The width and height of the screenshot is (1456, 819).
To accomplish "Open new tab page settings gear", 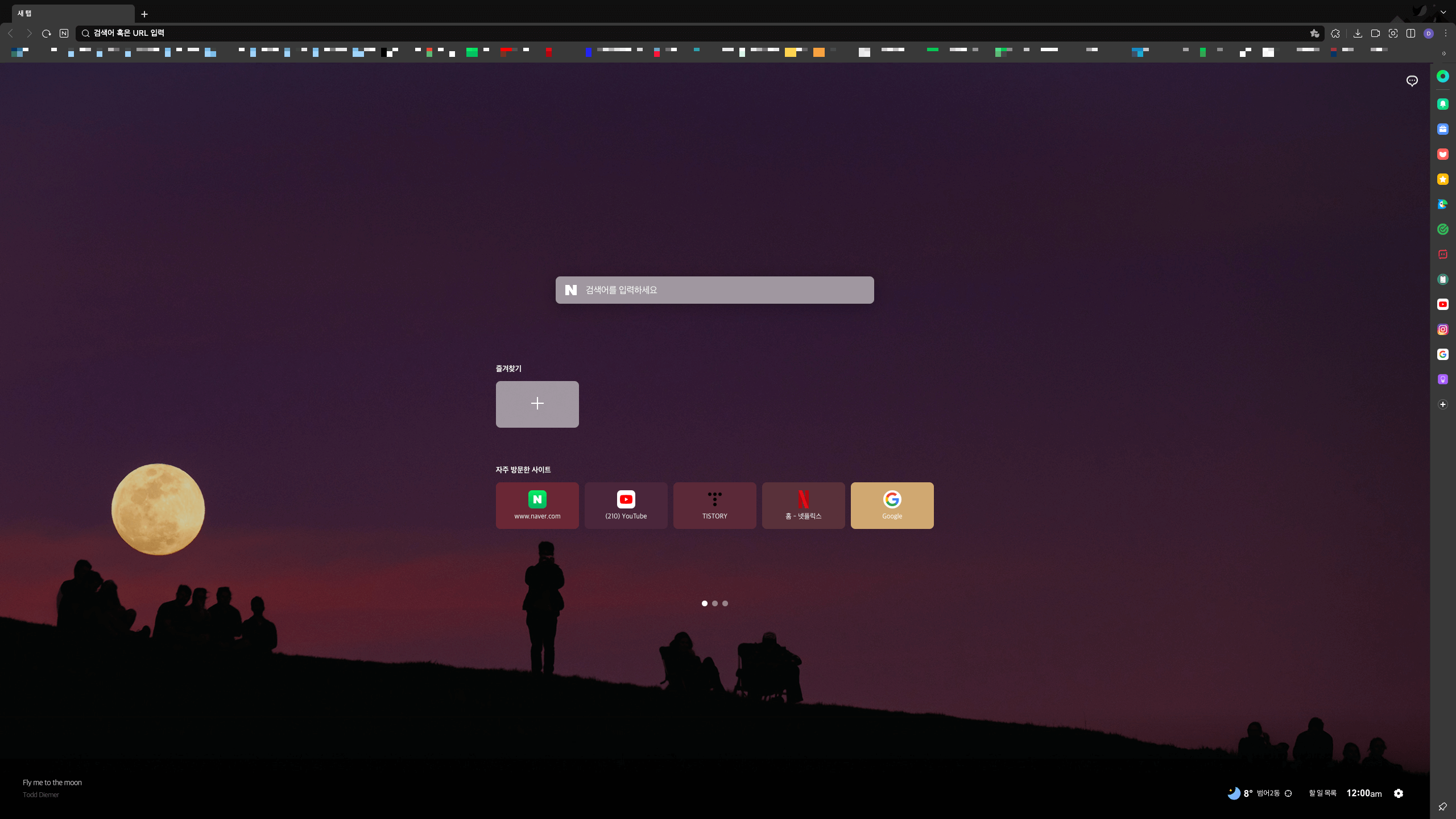I will click(1399, 793).
